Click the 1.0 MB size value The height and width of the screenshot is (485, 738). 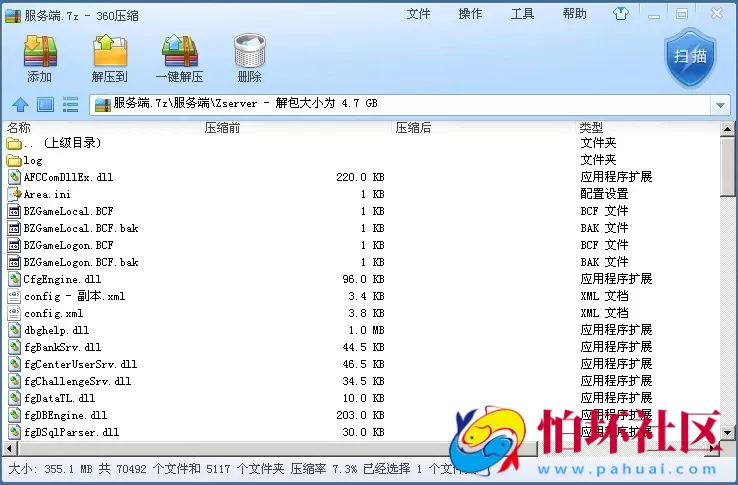pos(367,330)
